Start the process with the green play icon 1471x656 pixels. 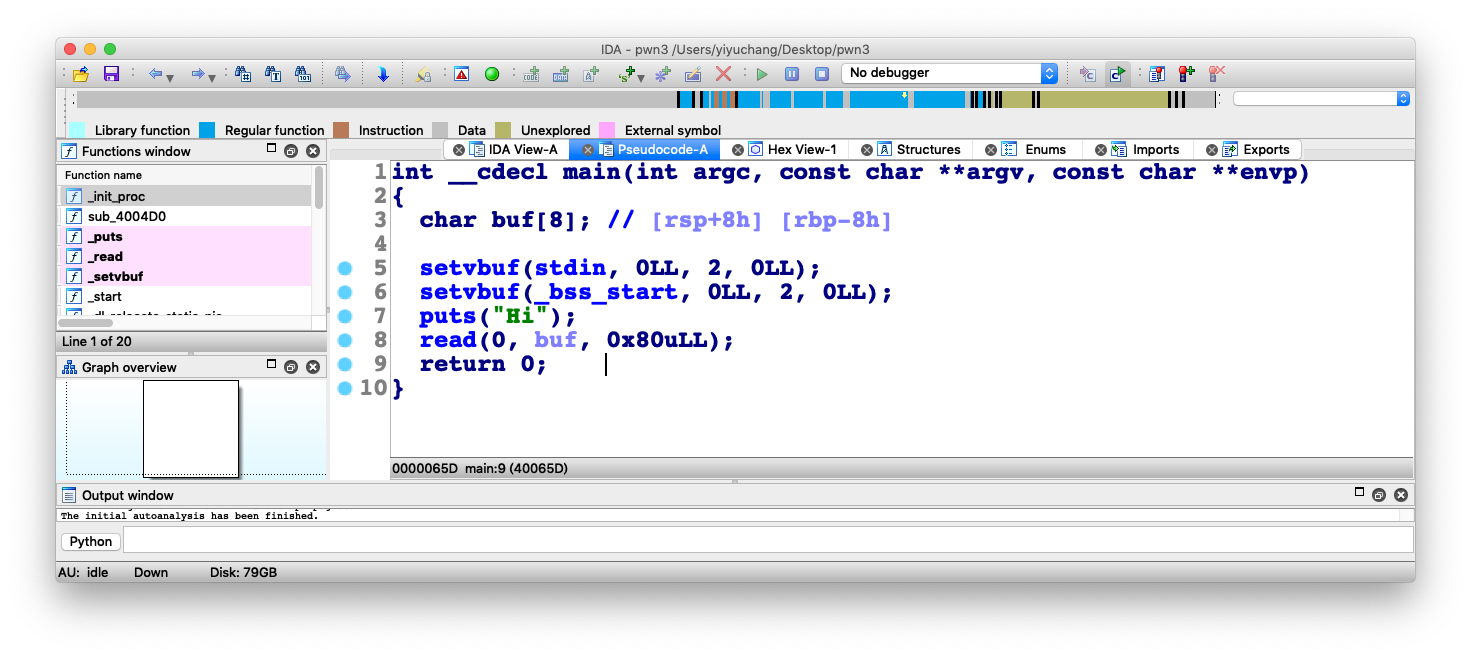coord(762,74)
